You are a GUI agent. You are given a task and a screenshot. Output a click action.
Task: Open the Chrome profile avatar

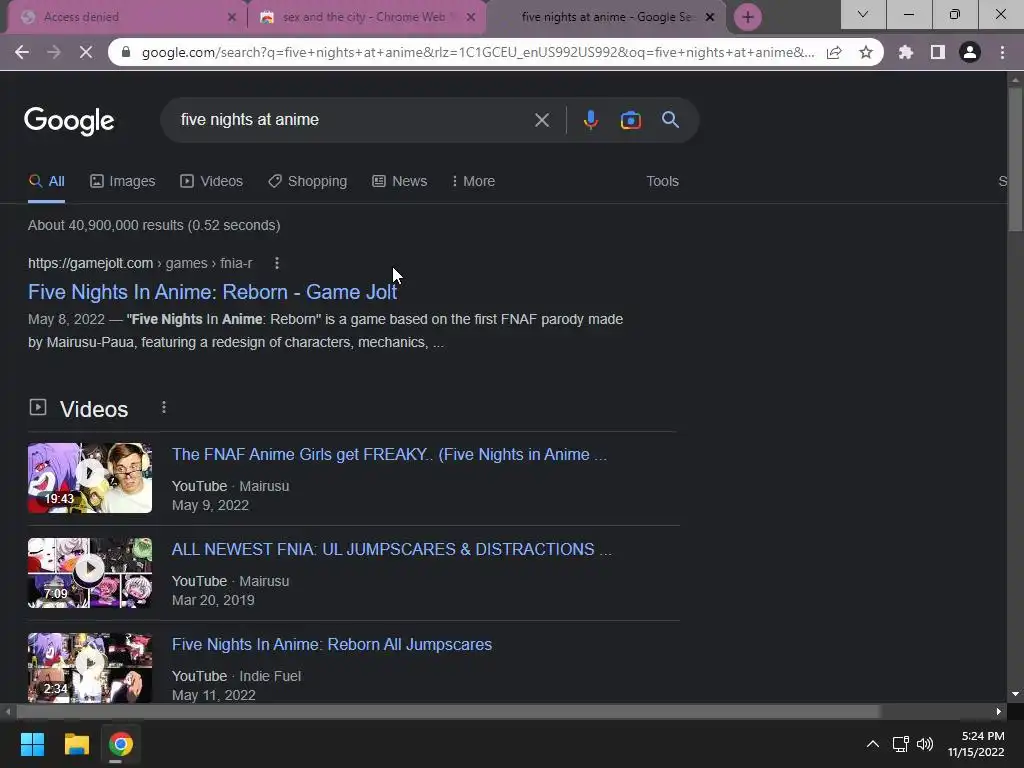pos(970,52)
